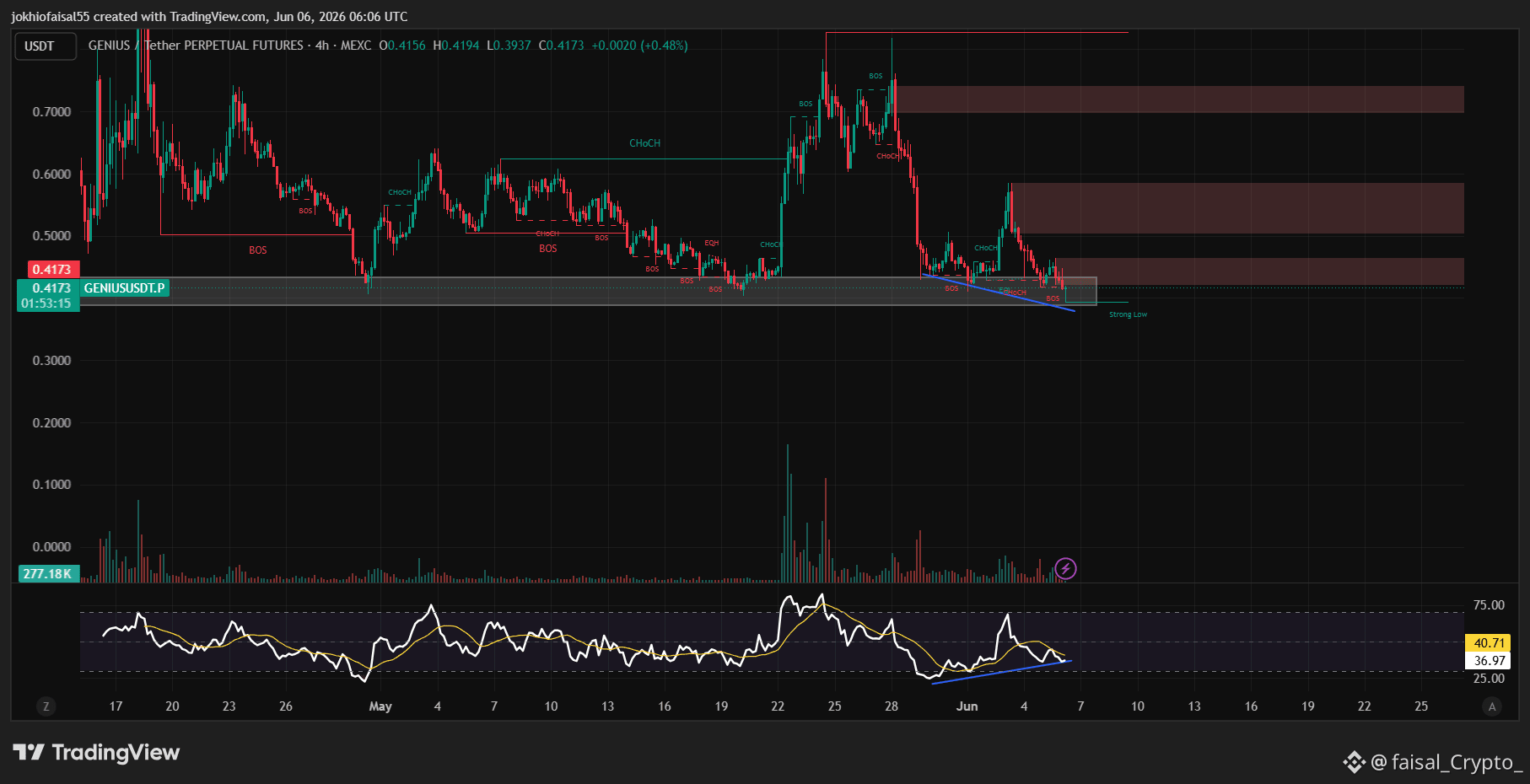Click the 4h timeframe in chart title
The height and width of the screenshot is (784, 1530).
click(322, 46)
